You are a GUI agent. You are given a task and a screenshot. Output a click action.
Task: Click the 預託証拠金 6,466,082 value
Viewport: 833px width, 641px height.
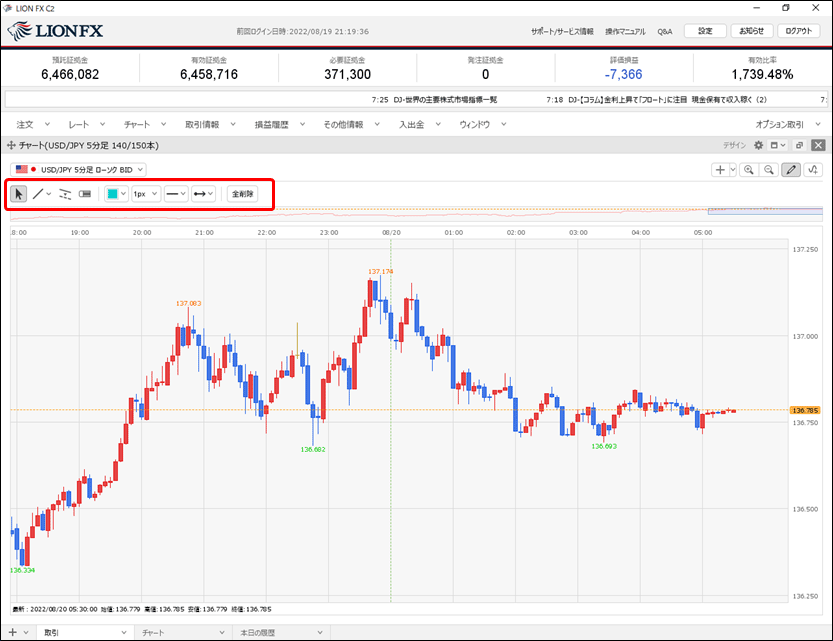point(70,74)
